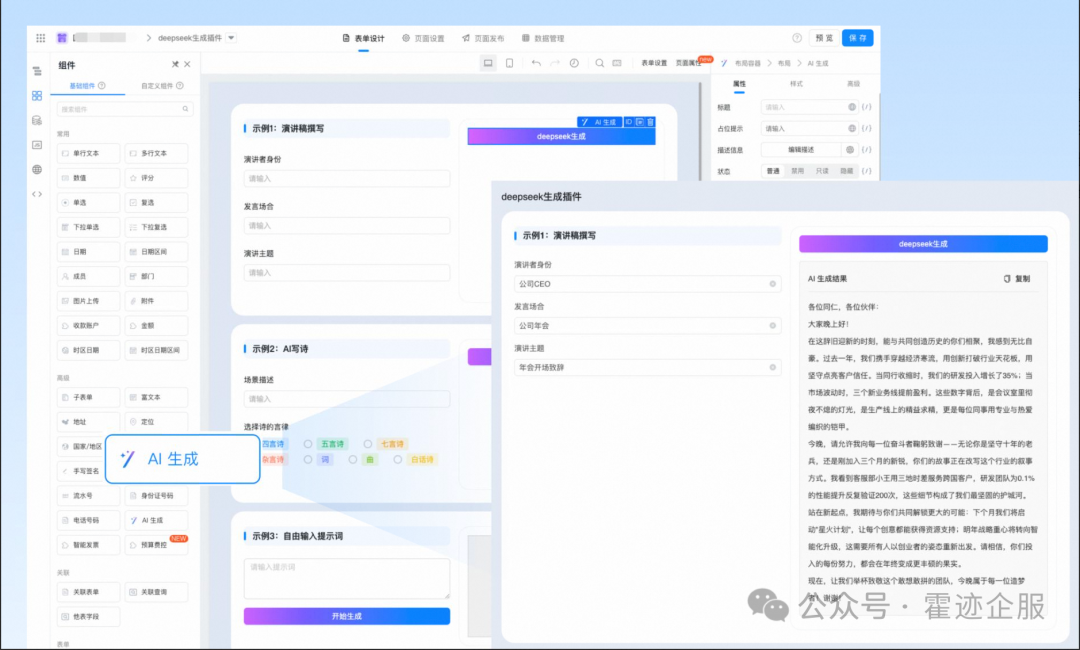
Task: Undo the last change
Action: (536, 63)
